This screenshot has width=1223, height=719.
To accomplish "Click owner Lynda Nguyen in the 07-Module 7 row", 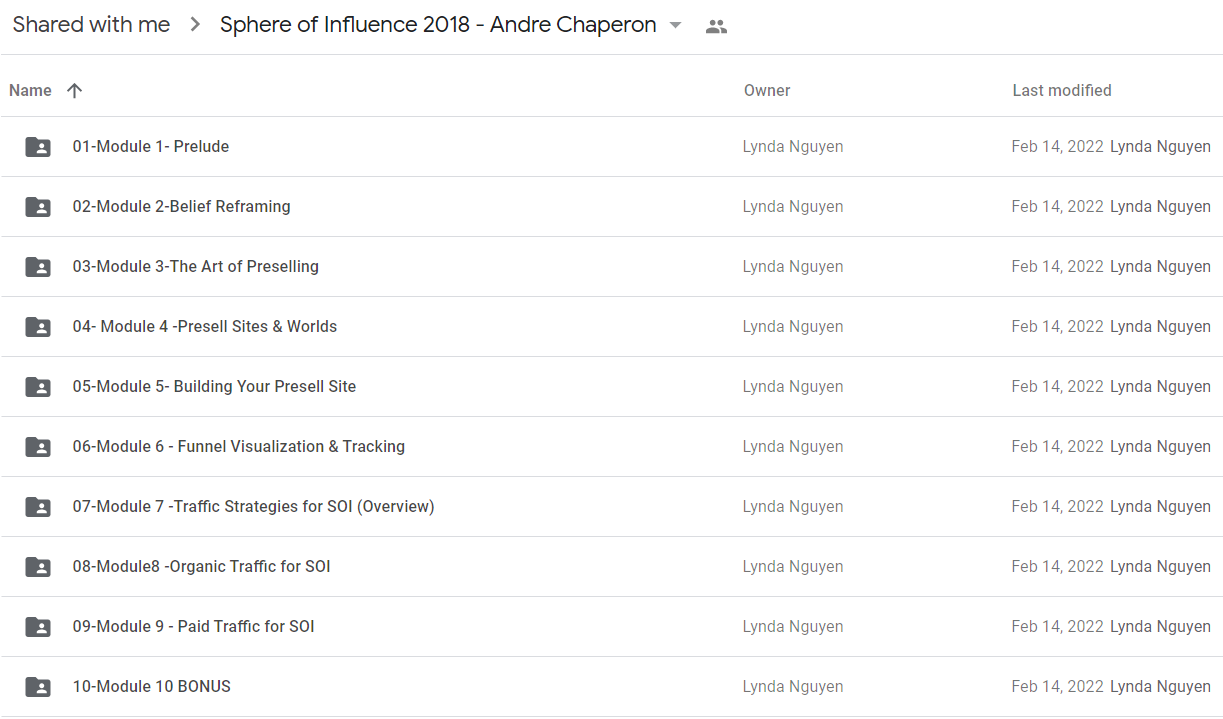I will [x=793, y=506].
